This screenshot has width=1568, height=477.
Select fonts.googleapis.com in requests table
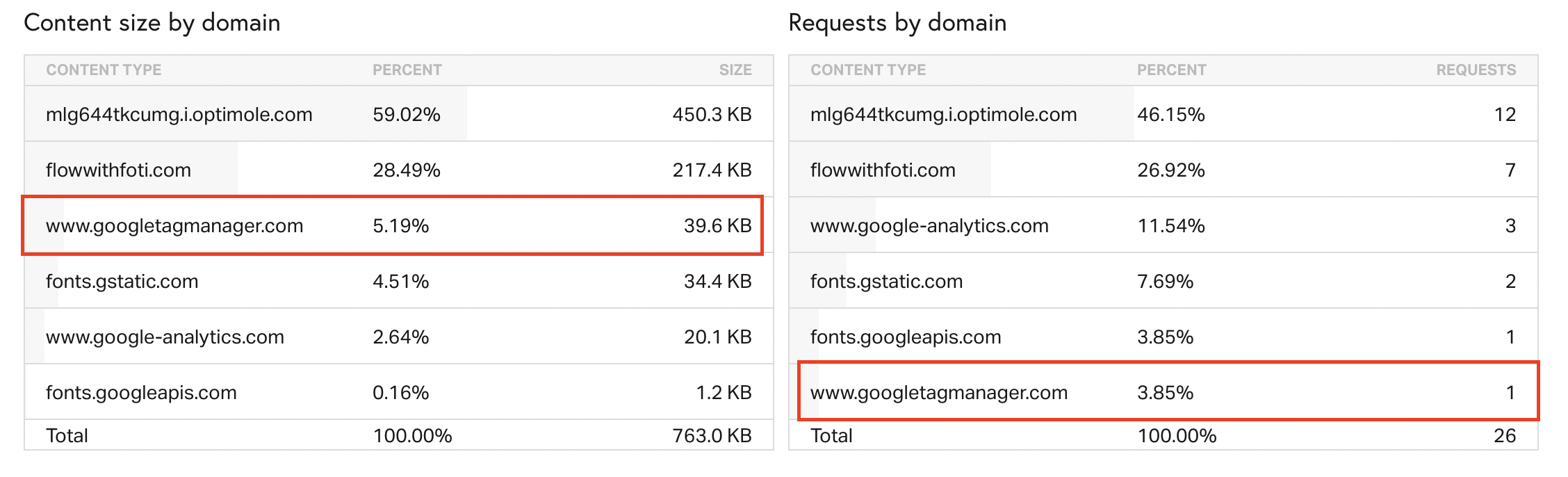[906, 337]
